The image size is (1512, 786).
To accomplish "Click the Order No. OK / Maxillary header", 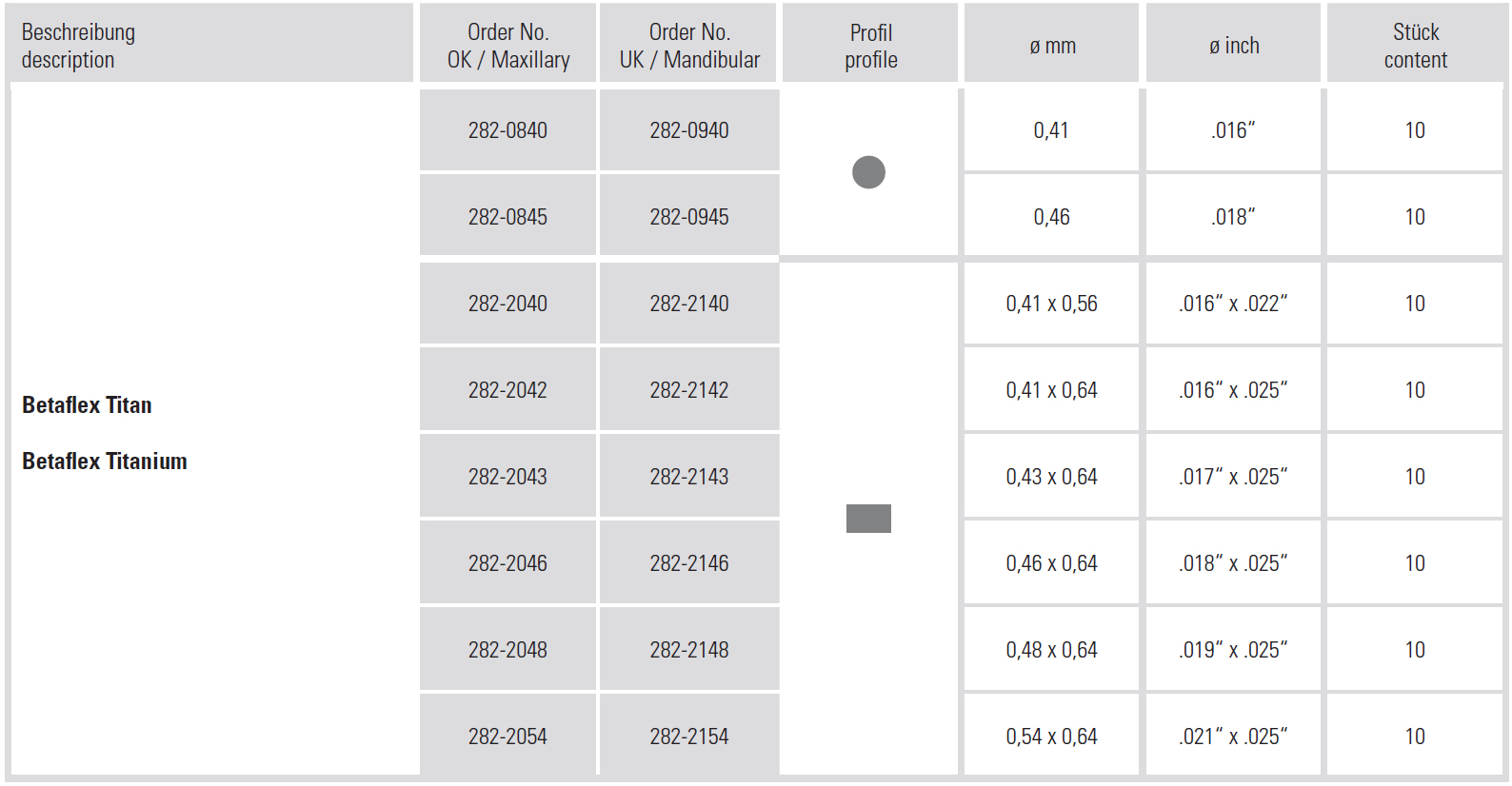I will pyautogui.click(x=507, y=46).
